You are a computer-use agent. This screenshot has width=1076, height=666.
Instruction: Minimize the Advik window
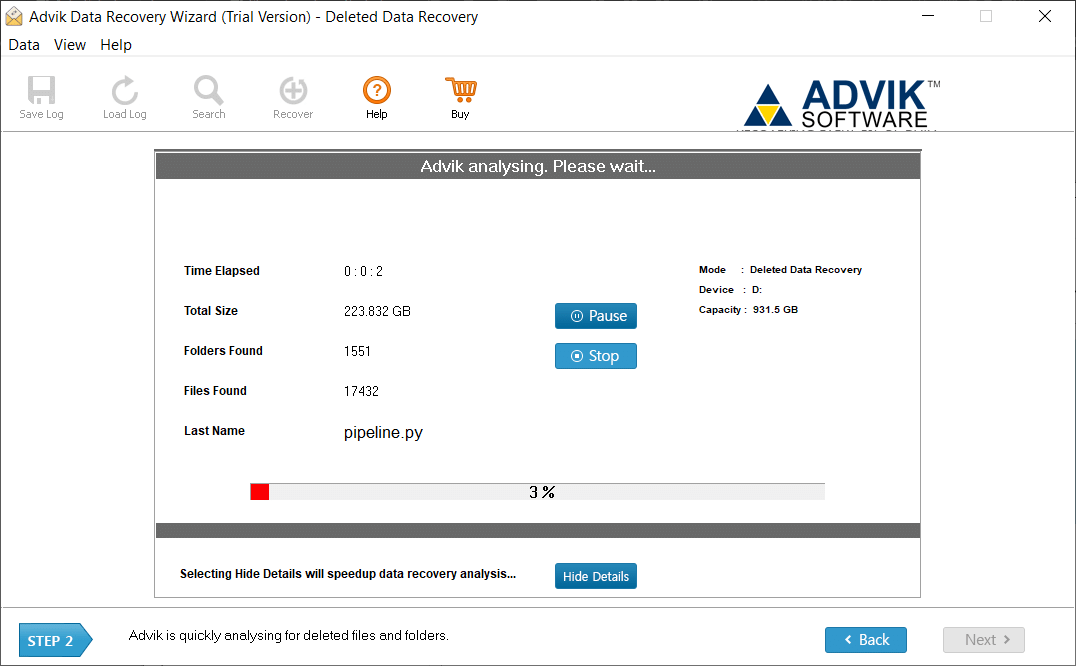click(928, 16)
